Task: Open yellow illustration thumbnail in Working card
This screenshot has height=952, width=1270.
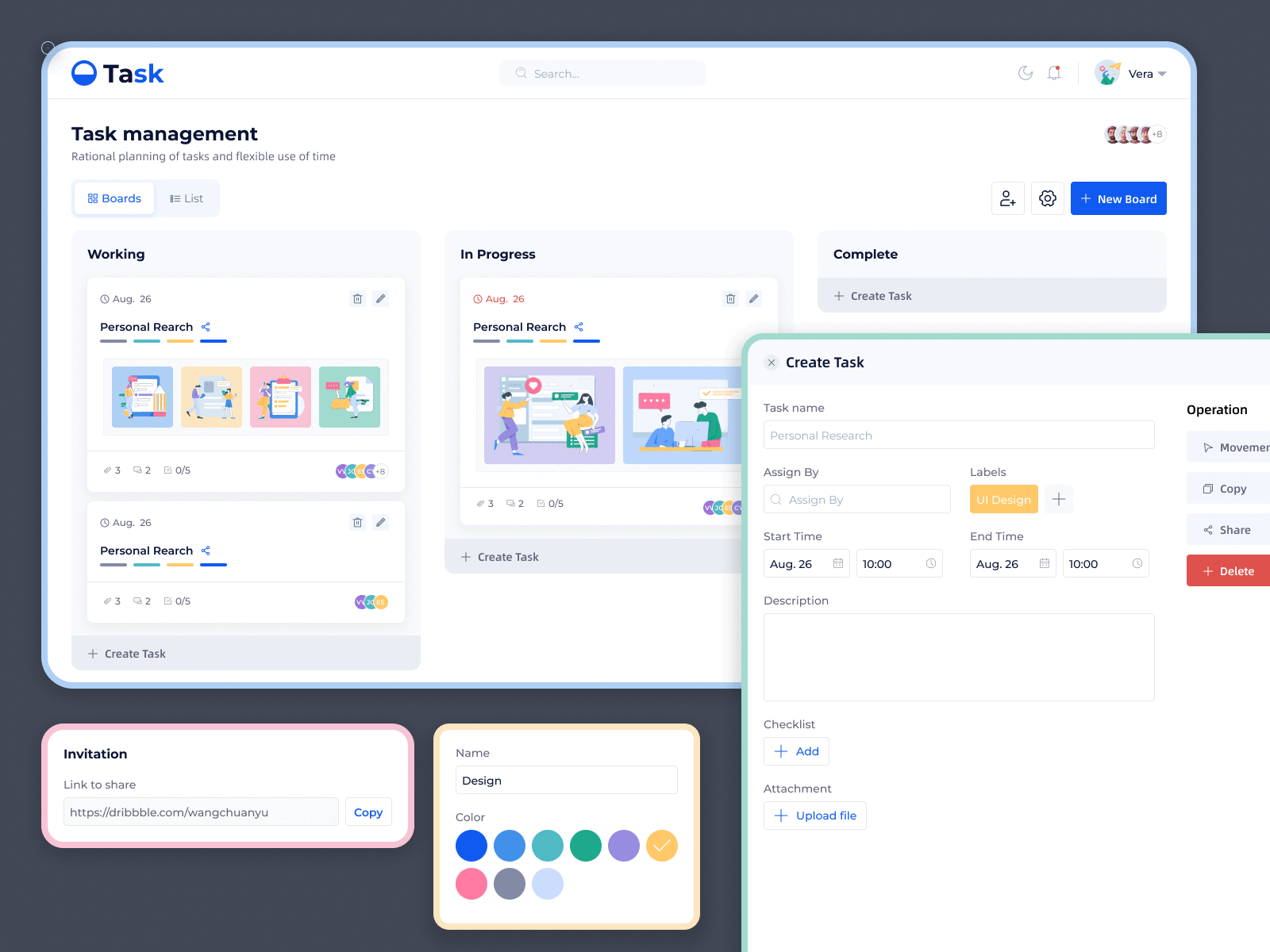Action: pos(211,397)
